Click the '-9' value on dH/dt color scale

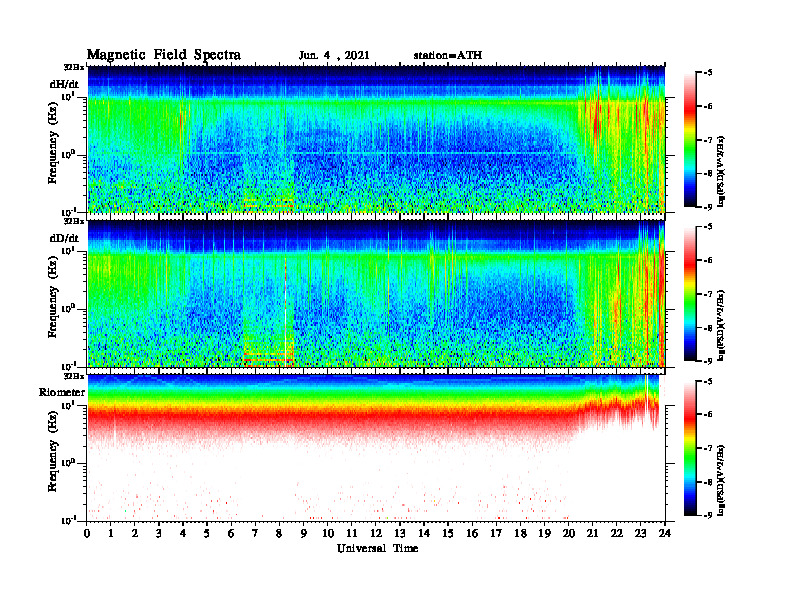click(x=707, y=207)
